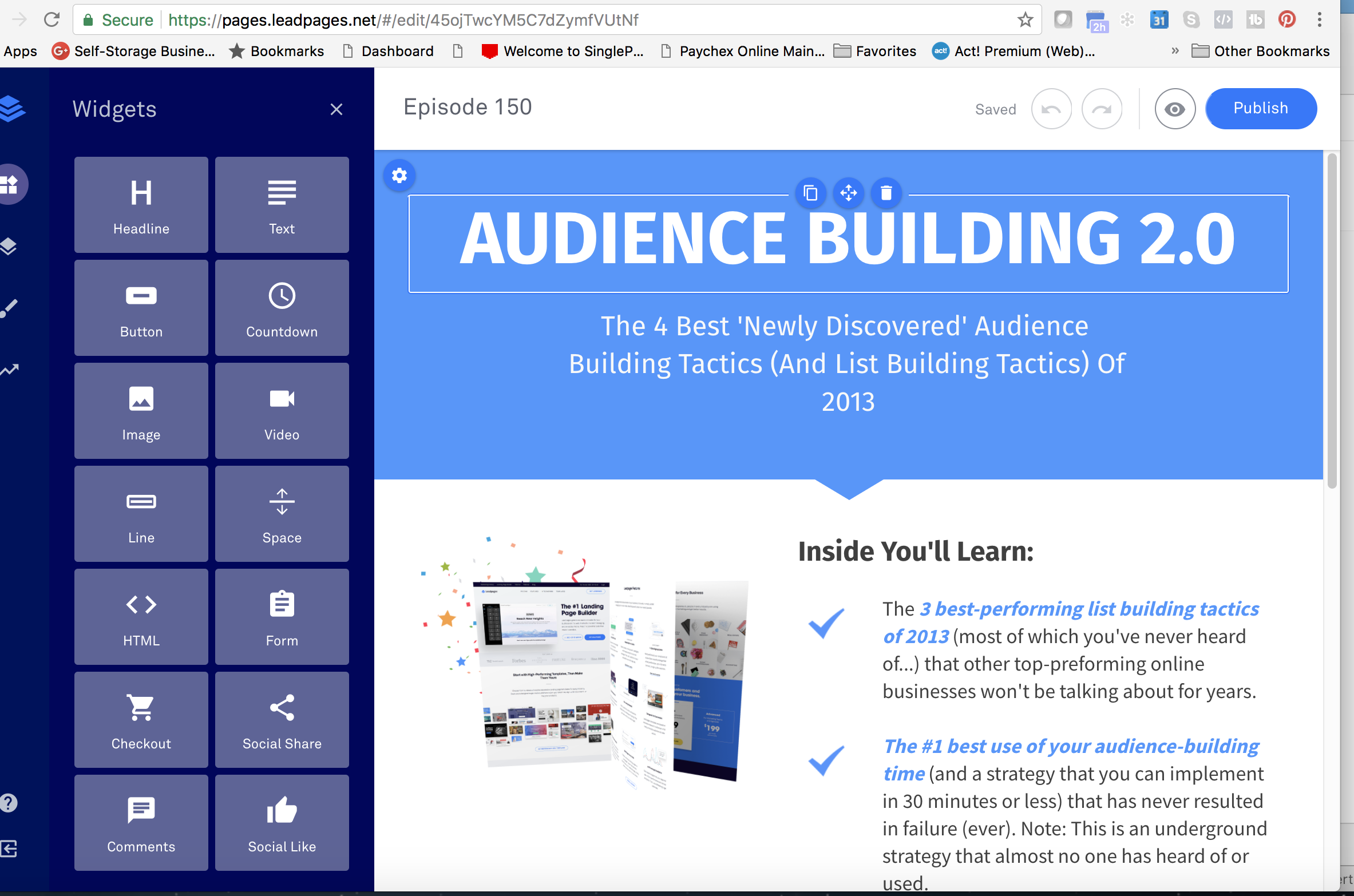This screenshot has height=896, width=1354.
Task: Toggle the preview eye icon
Action: tap(1172, 108)
